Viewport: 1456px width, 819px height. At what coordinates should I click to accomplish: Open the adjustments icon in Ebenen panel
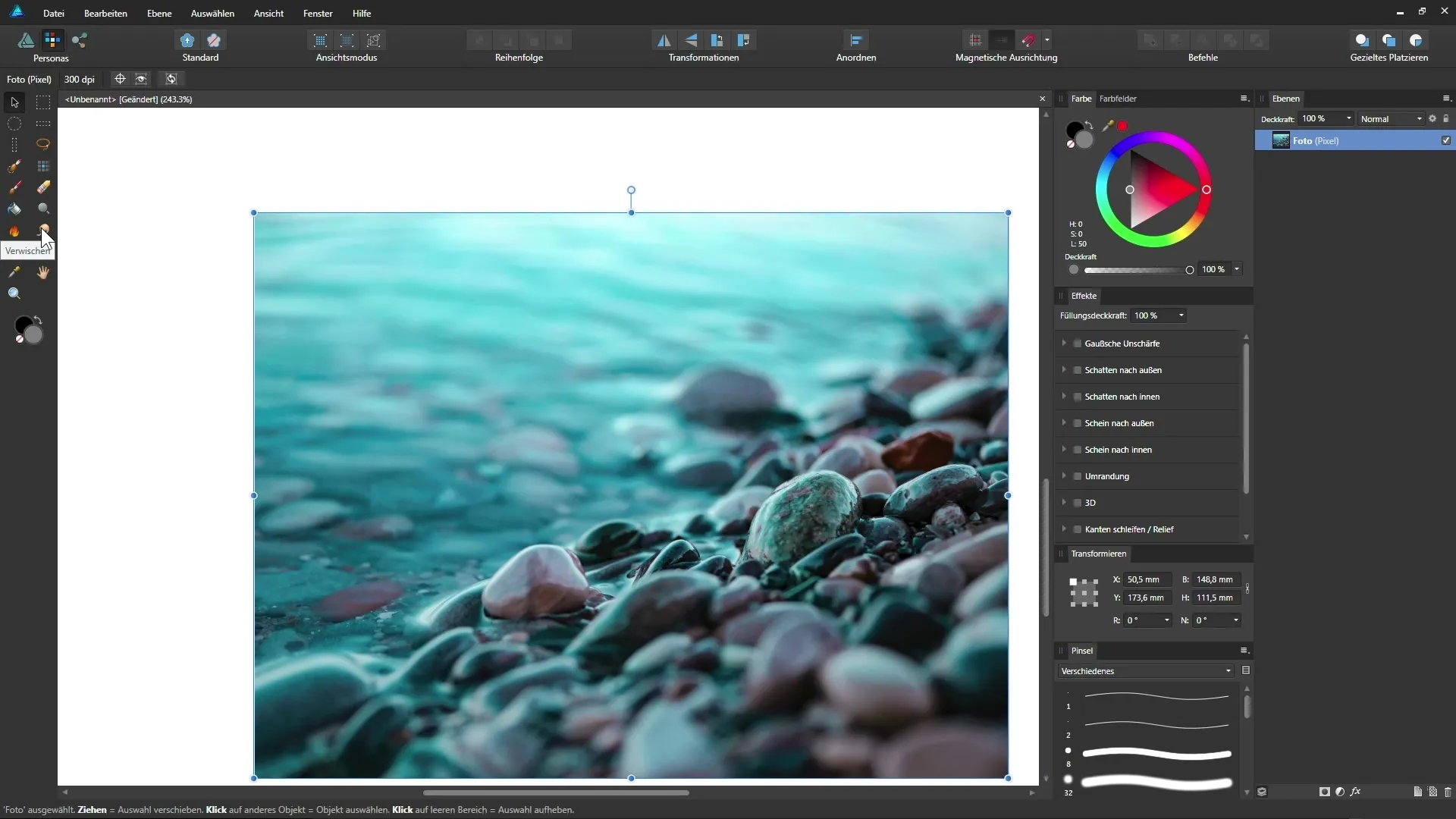tap(1340, 792)
